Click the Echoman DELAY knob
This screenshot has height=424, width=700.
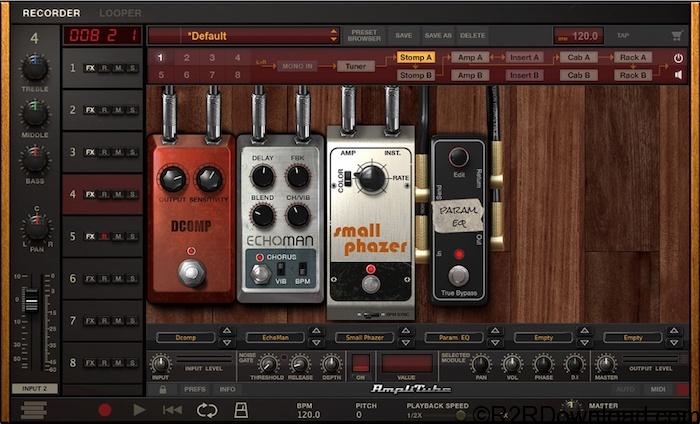[x=263, y=176]
